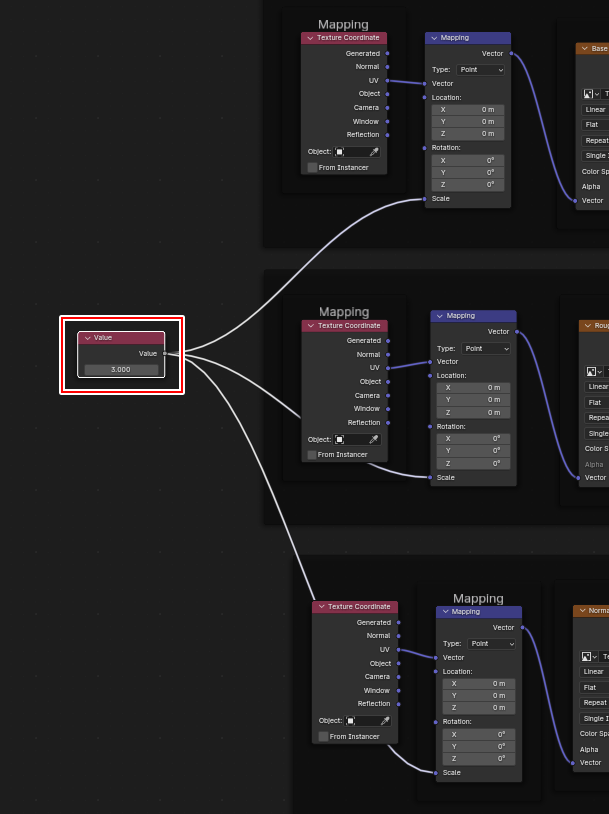Check From Instancer in bottom Texture Coordinate node
This screenshot has width=609, height=814.
click(323, 736)
